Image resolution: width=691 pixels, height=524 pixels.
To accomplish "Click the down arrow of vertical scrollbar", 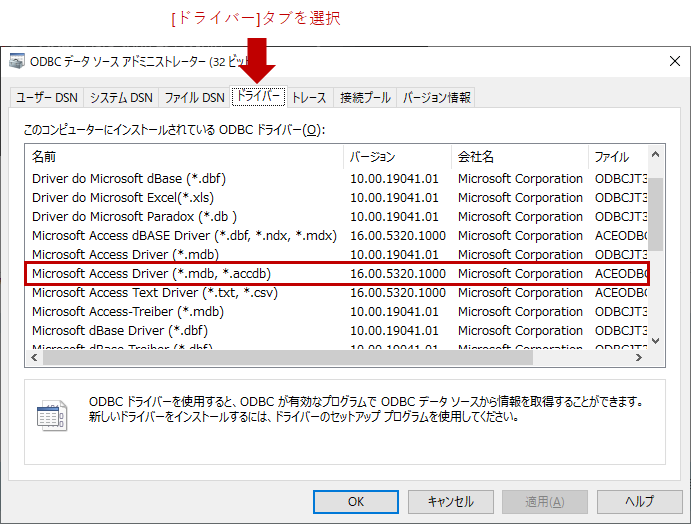I will pos(655,341).
